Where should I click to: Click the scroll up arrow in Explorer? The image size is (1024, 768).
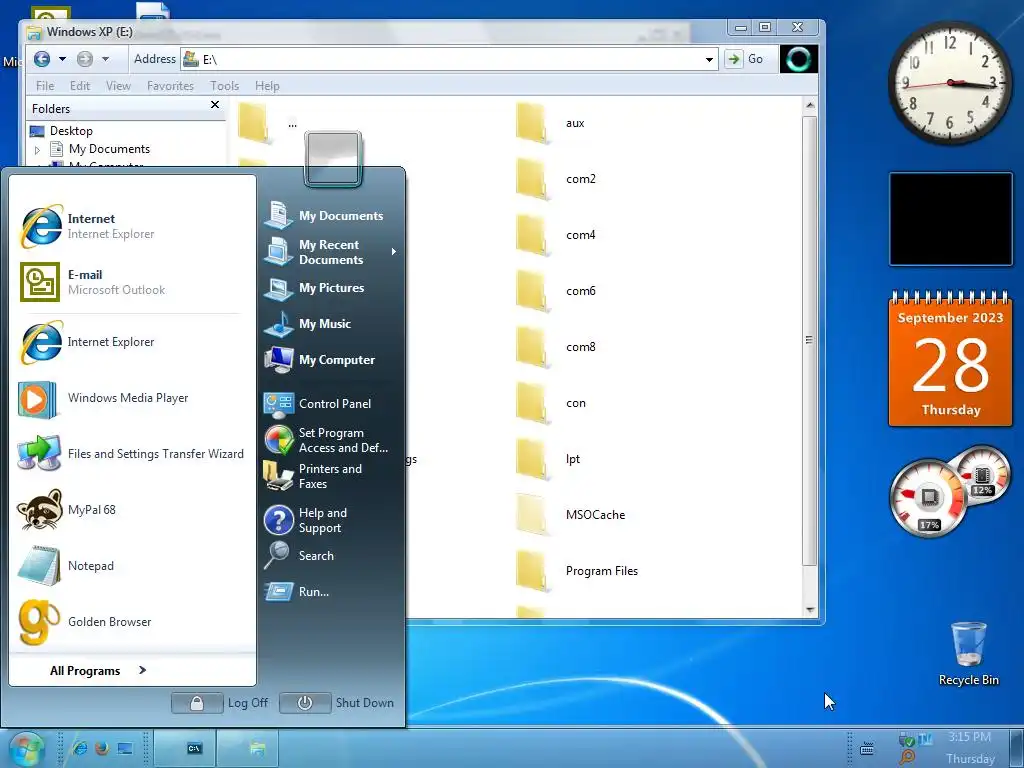click(810, 105)
